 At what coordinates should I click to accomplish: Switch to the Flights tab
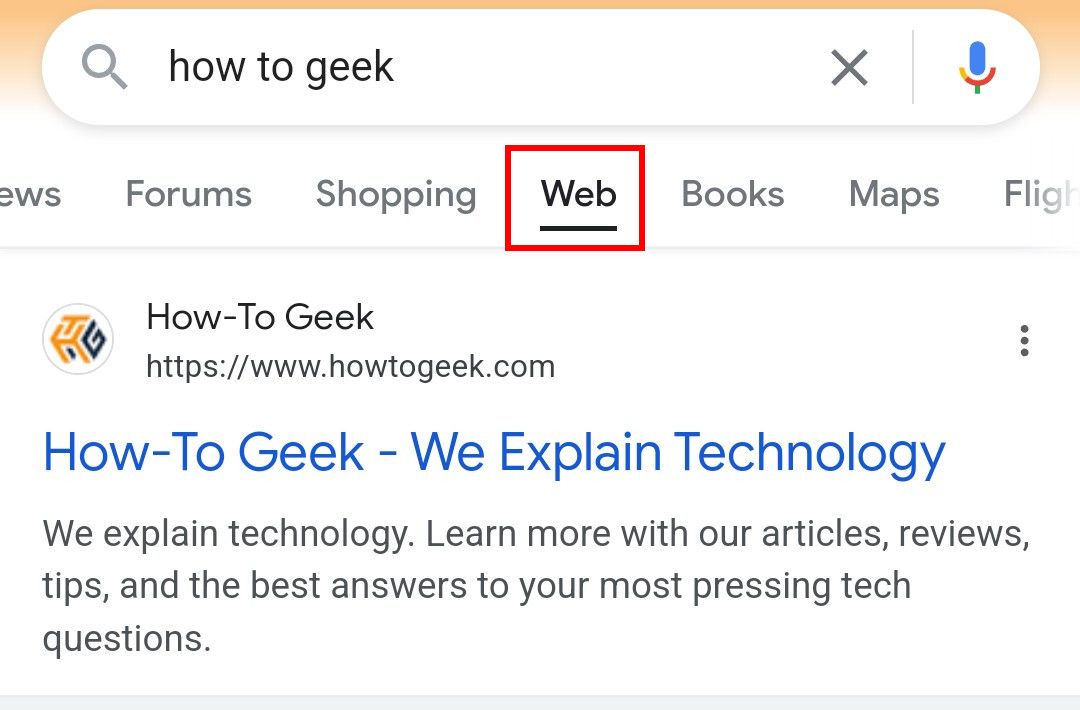pyautogui.click(x=1045, y=195)
